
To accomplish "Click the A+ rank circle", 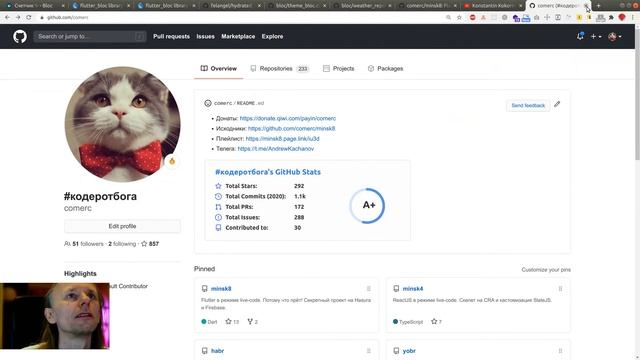I will pos(367,205).
